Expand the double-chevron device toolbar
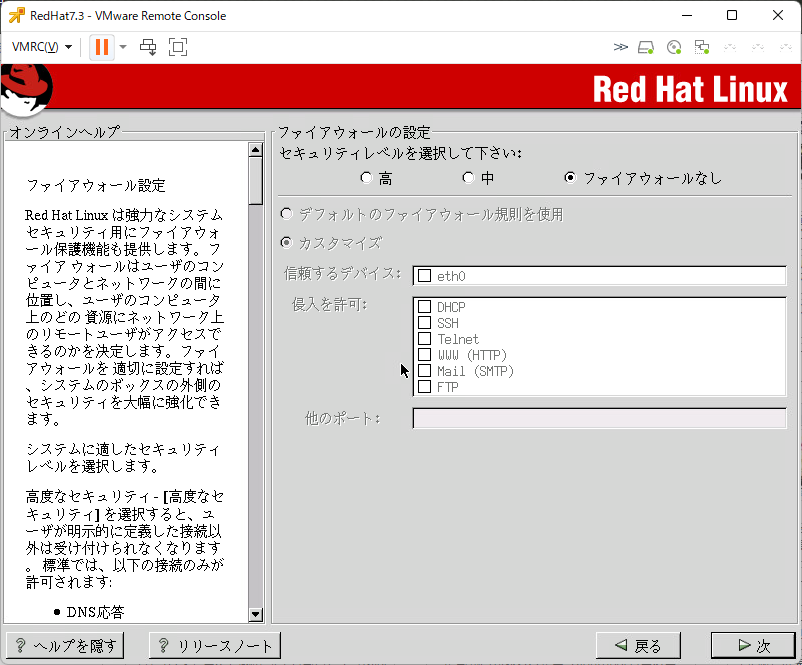Image resolution: width=802 pixels, height=665 pixels. pyautogui.click(x=620, y=47)
